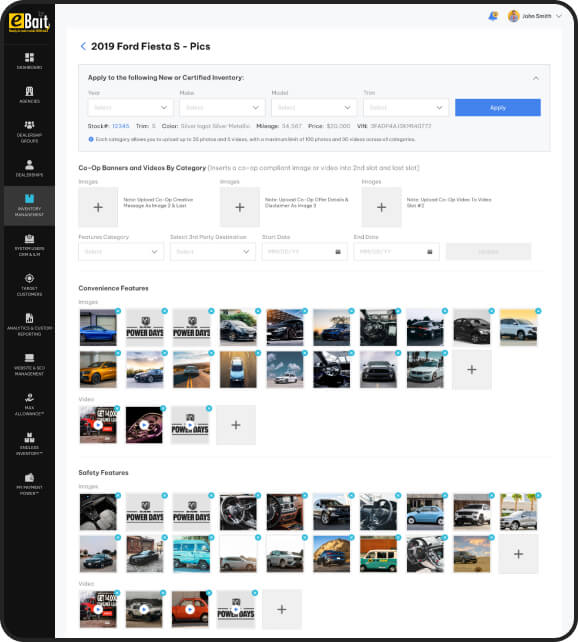Play the red car video in Safety Features
578x642 pixels.
pyautogui.click(x=190, y=609)
